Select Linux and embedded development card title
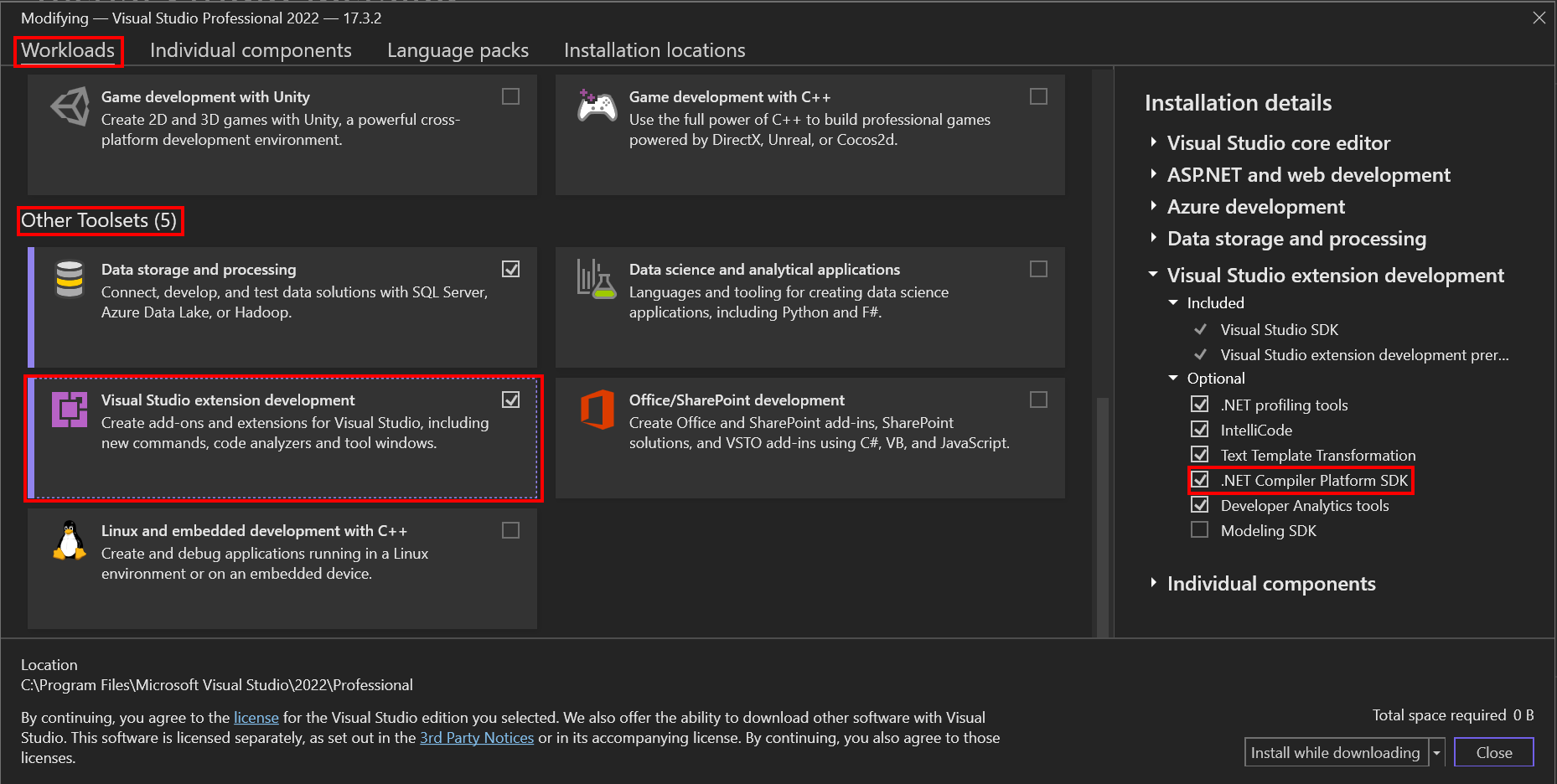Image resolution: width=1557 pixels, height=784 pixels. click(254, 531)
